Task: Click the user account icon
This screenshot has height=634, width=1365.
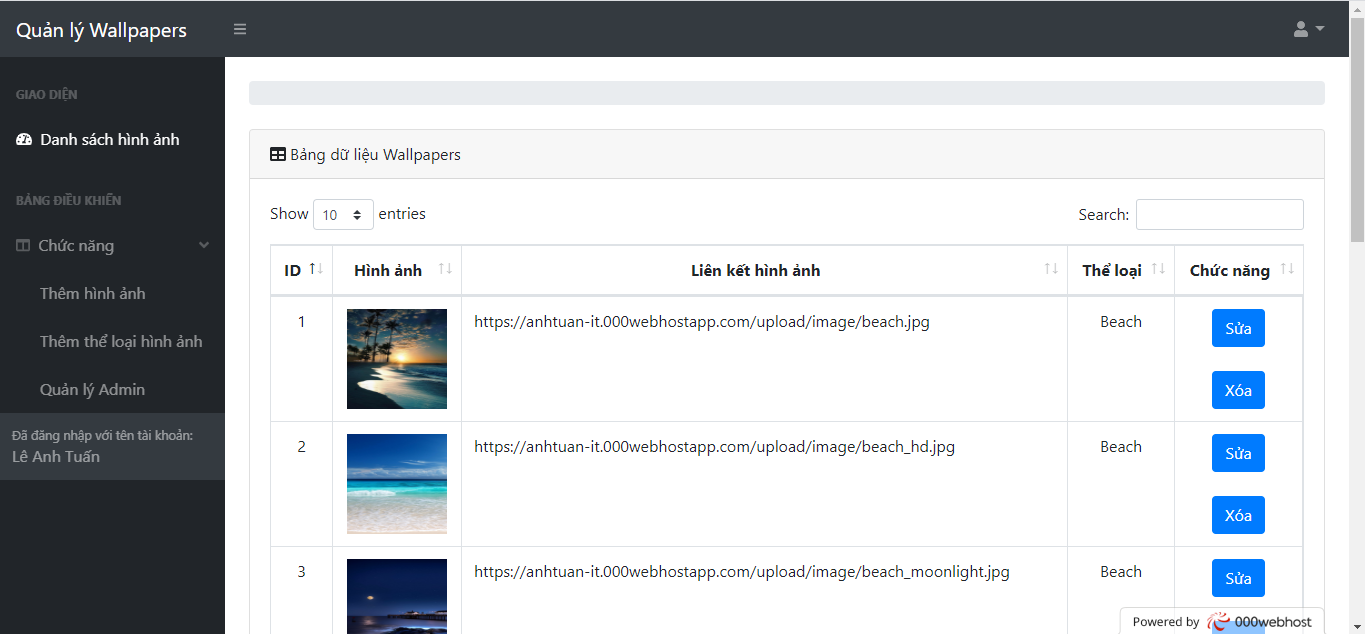Action: [1300, 29]
